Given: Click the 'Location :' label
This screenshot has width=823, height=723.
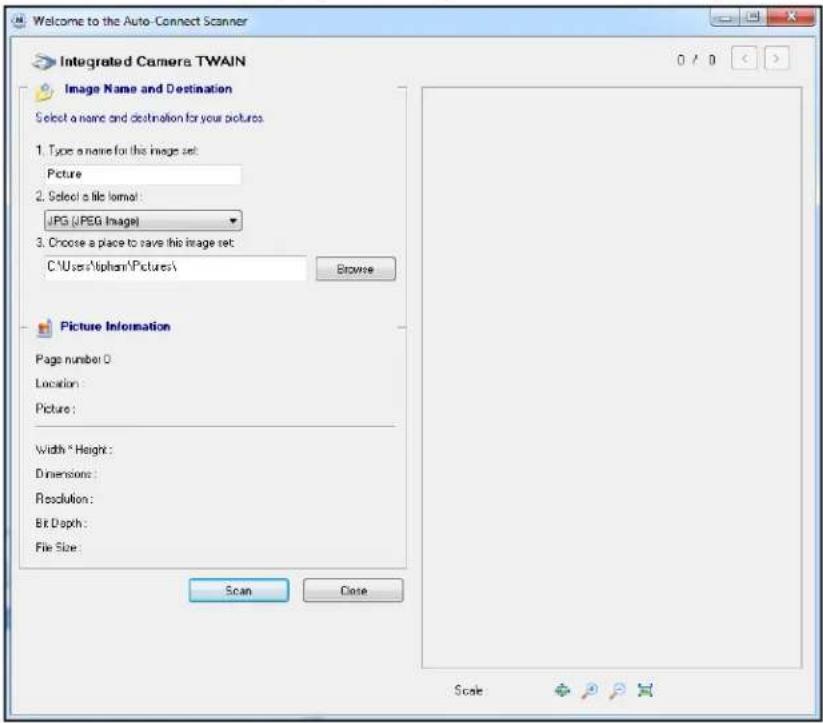Looking at the screenshot, I should tap(58, 384).
